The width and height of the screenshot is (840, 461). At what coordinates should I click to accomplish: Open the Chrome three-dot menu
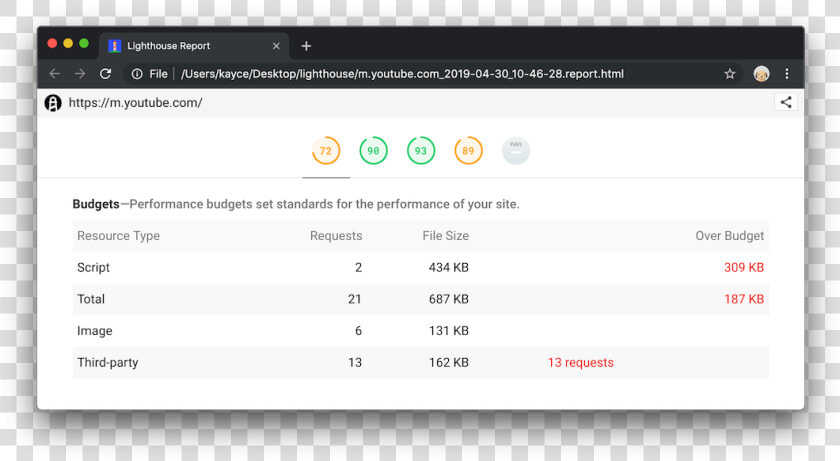(786, 74)
